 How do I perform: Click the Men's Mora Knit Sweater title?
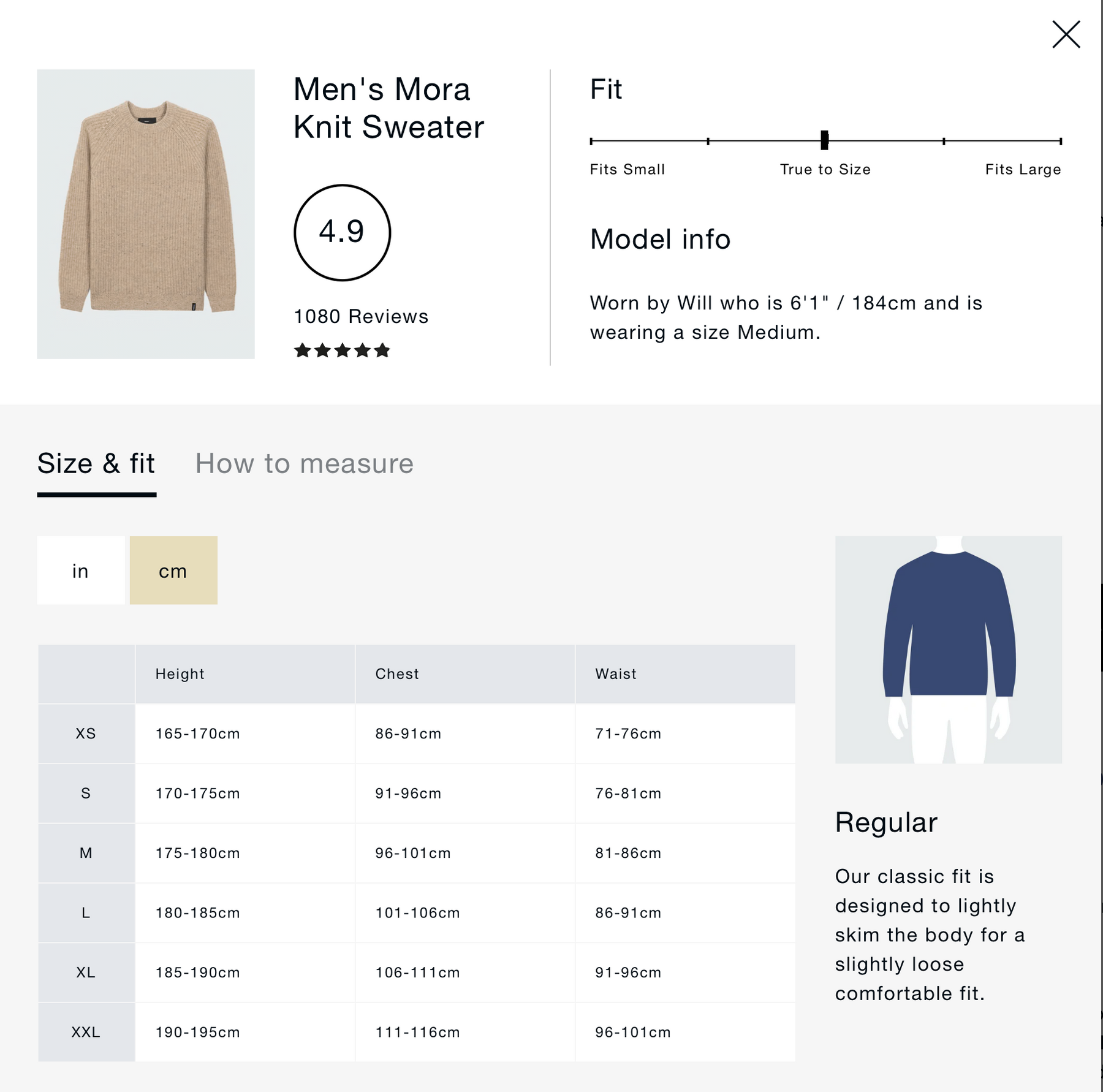(389, 108)
